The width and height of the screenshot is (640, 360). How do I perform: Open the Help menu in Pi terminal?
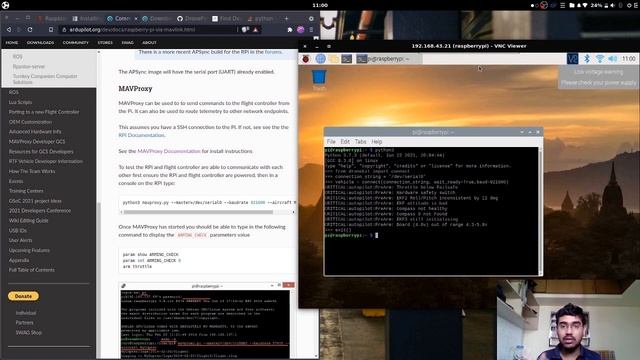[x=377, y=142]
